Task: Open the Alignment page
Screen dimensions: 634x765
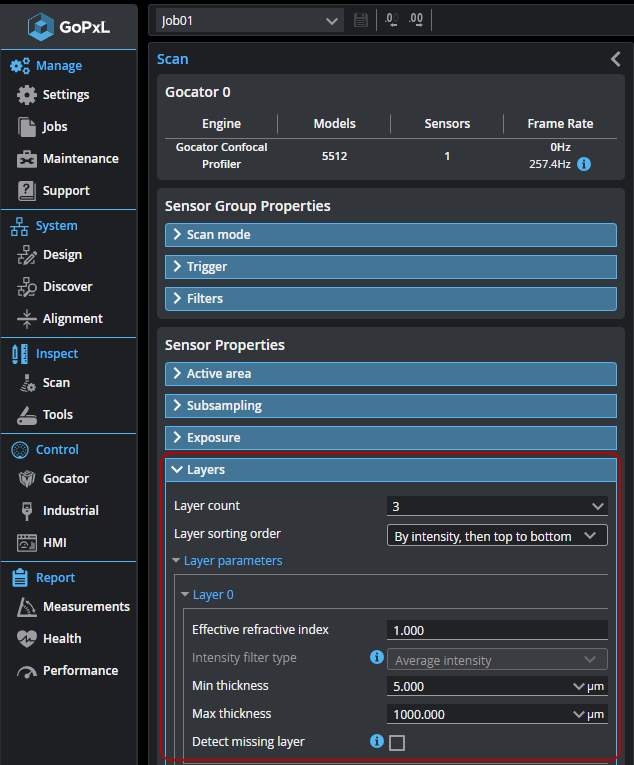Action: (72, 319)
